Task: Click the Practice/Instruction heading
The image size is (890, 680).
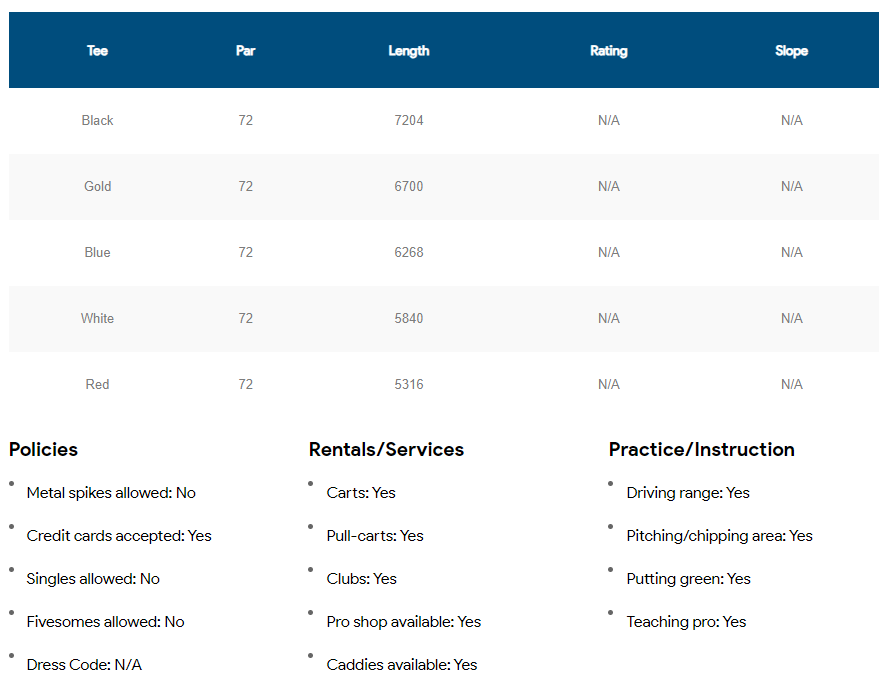Action: [701, 450]
